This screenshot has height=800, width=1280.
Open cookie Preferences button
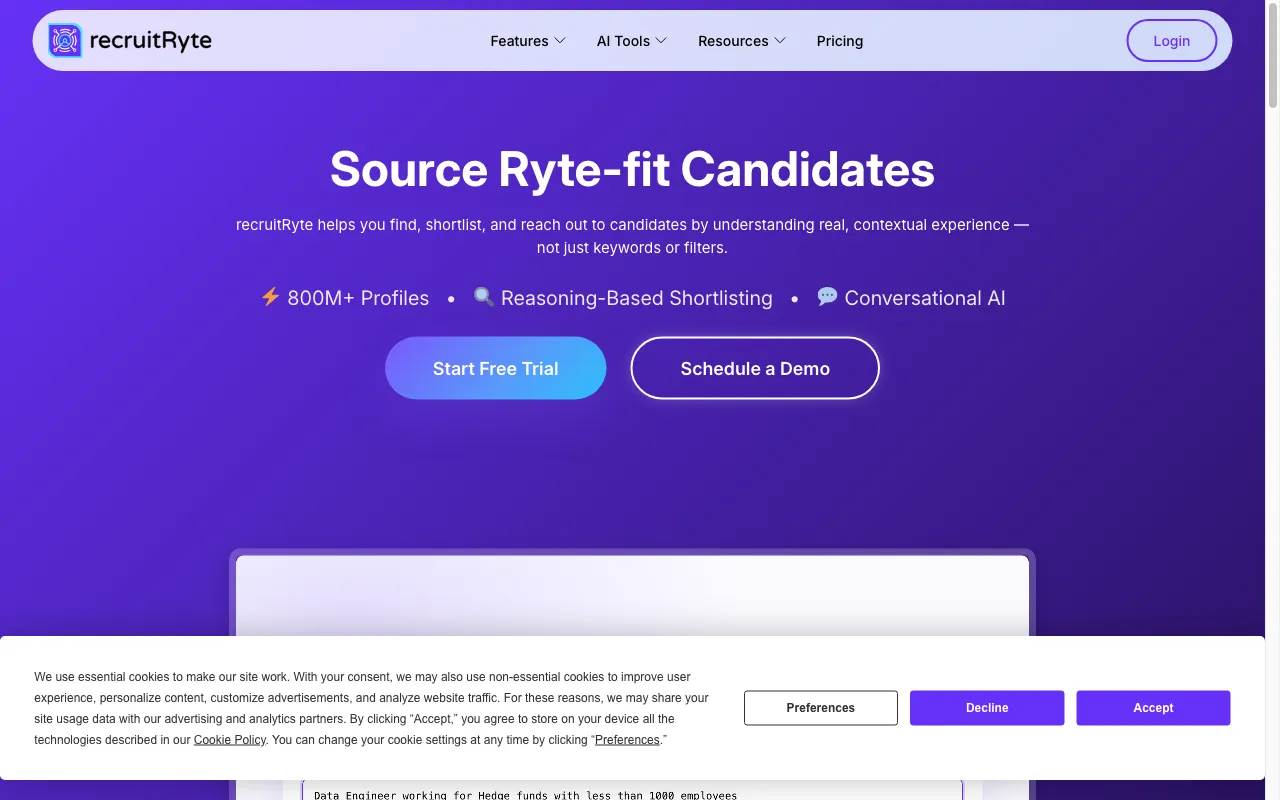(821, 708)
